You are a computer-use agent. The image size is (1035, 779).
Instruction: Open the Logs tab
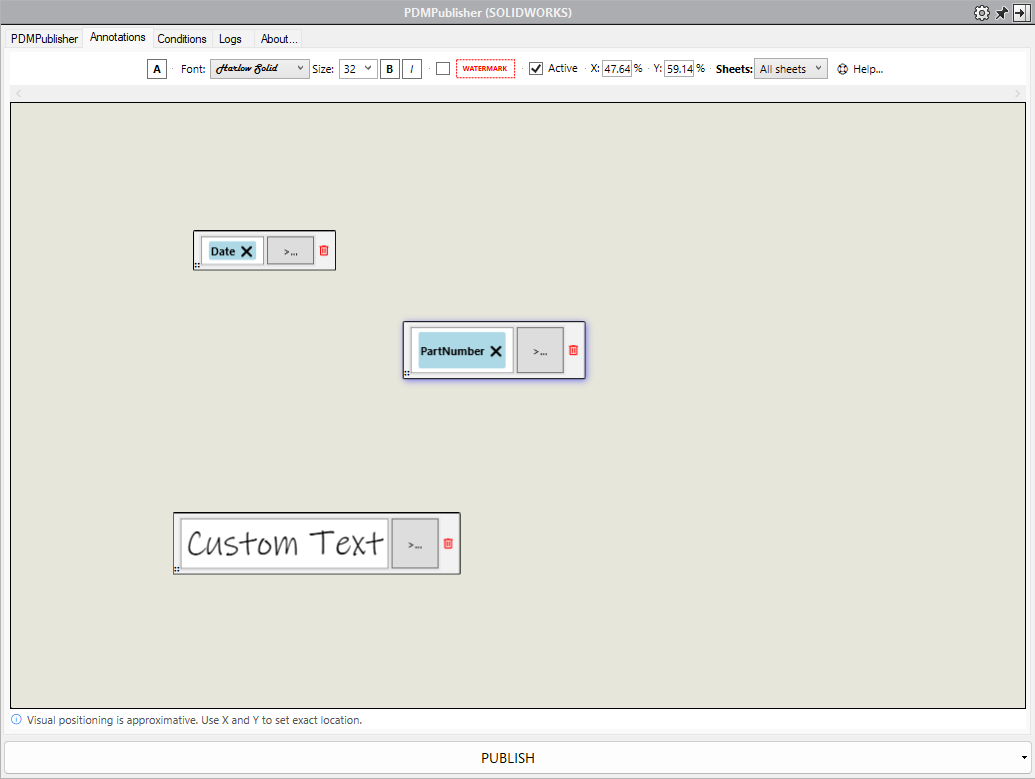230,39
